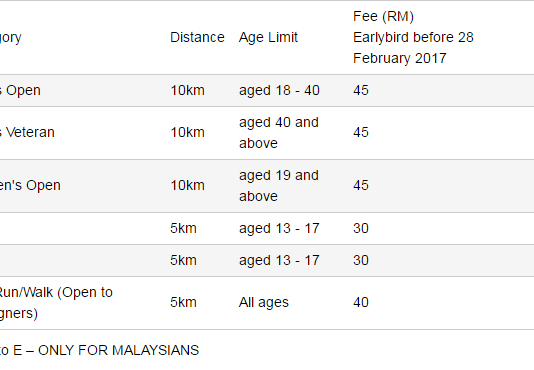Click the second fee 30 cell

coord(361,260)
